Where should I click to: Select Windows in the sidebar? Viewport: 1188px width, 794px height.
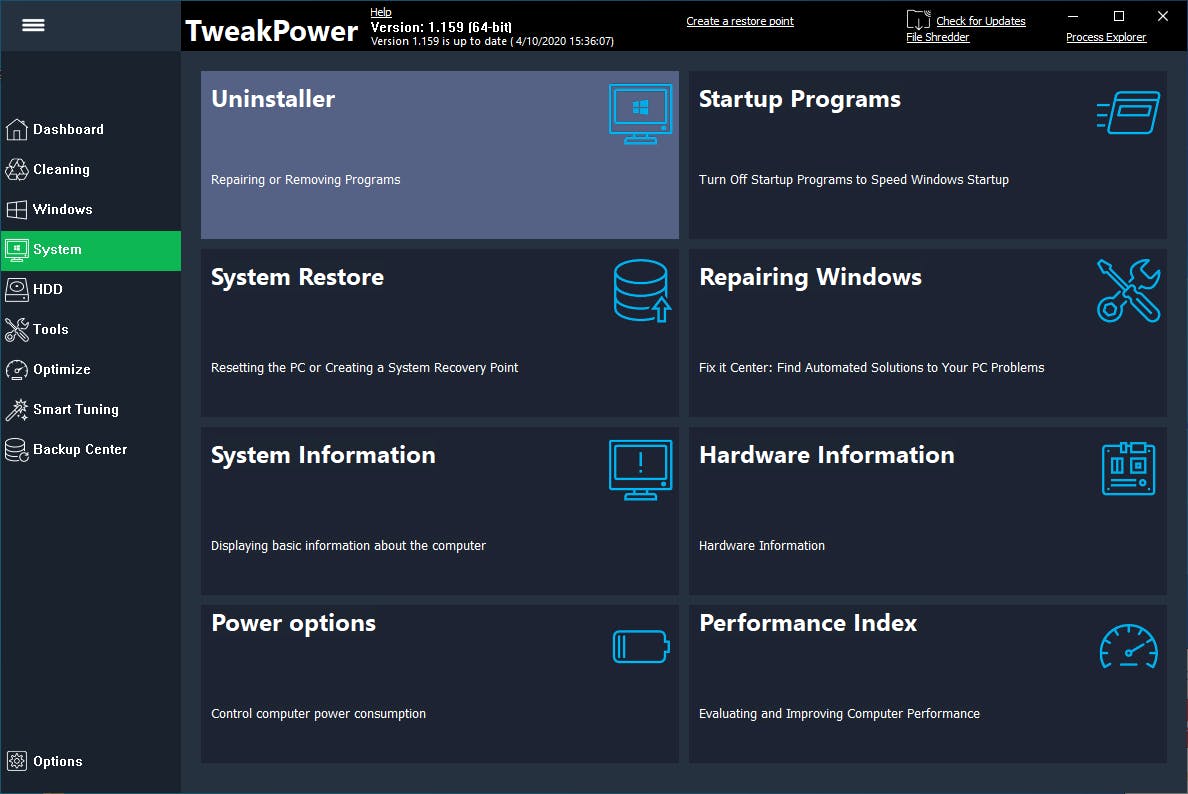[91, 210]
